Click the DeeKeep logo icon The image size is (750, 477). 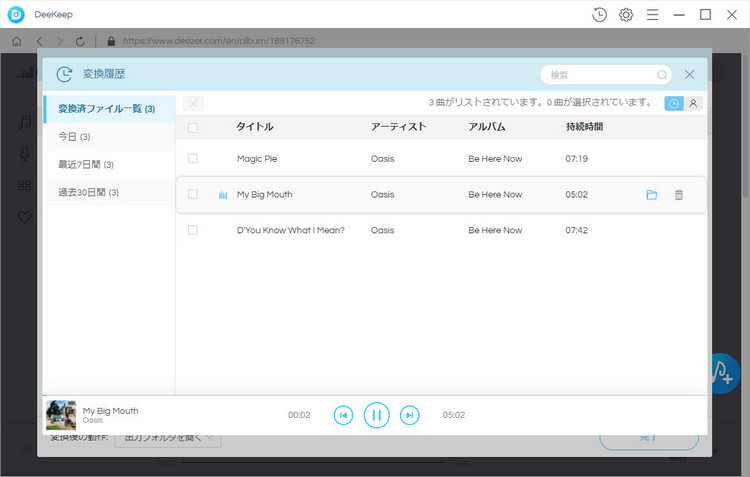(16, 15)
